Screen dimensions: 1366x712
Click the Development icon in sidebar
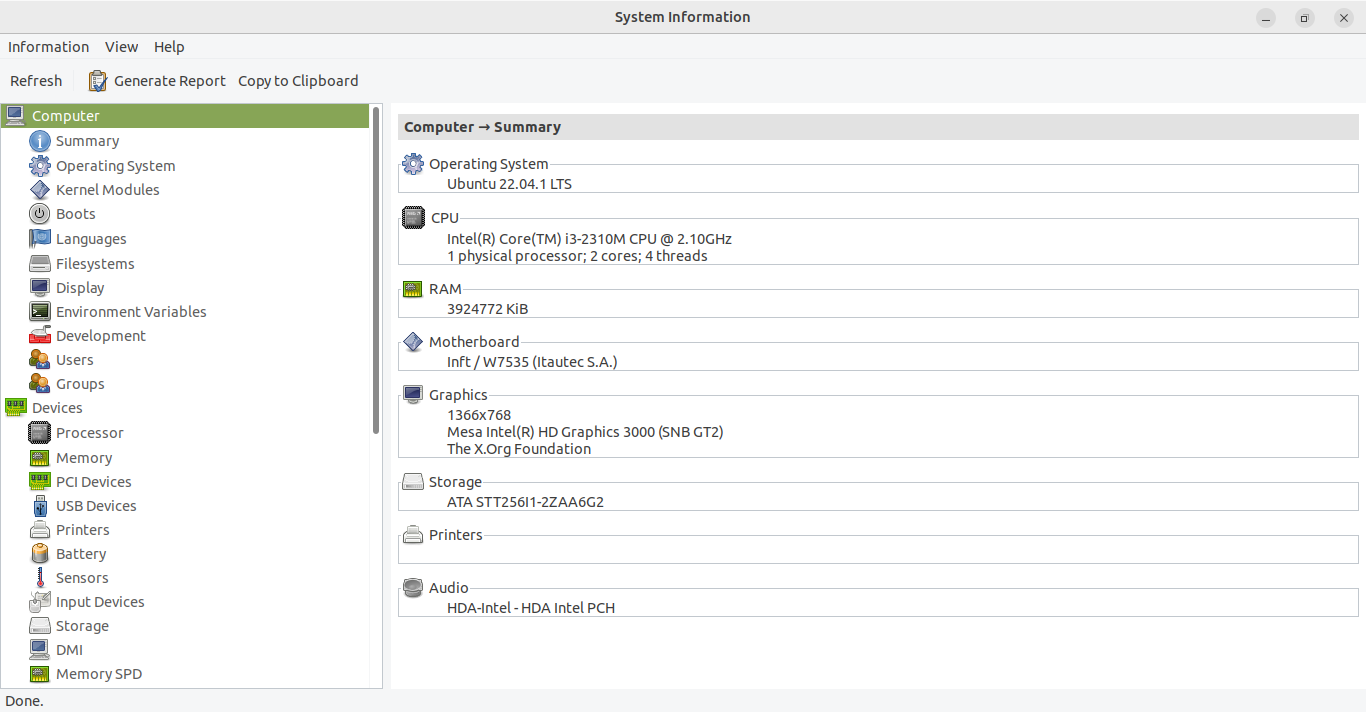click(x=40, y=336)
